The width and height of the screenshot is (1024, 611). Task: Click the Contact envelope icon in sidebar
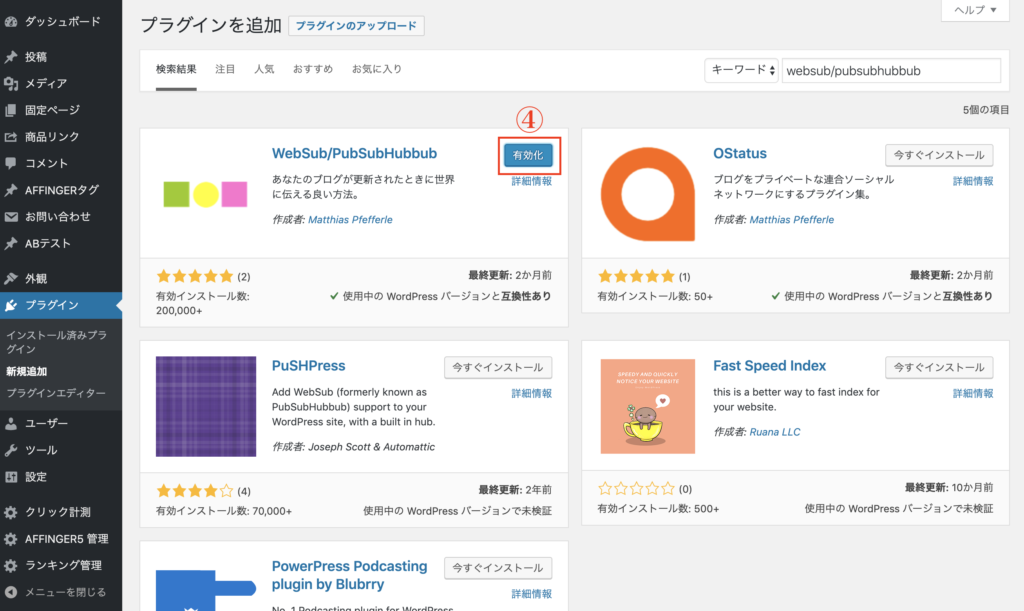click(11, 216)
